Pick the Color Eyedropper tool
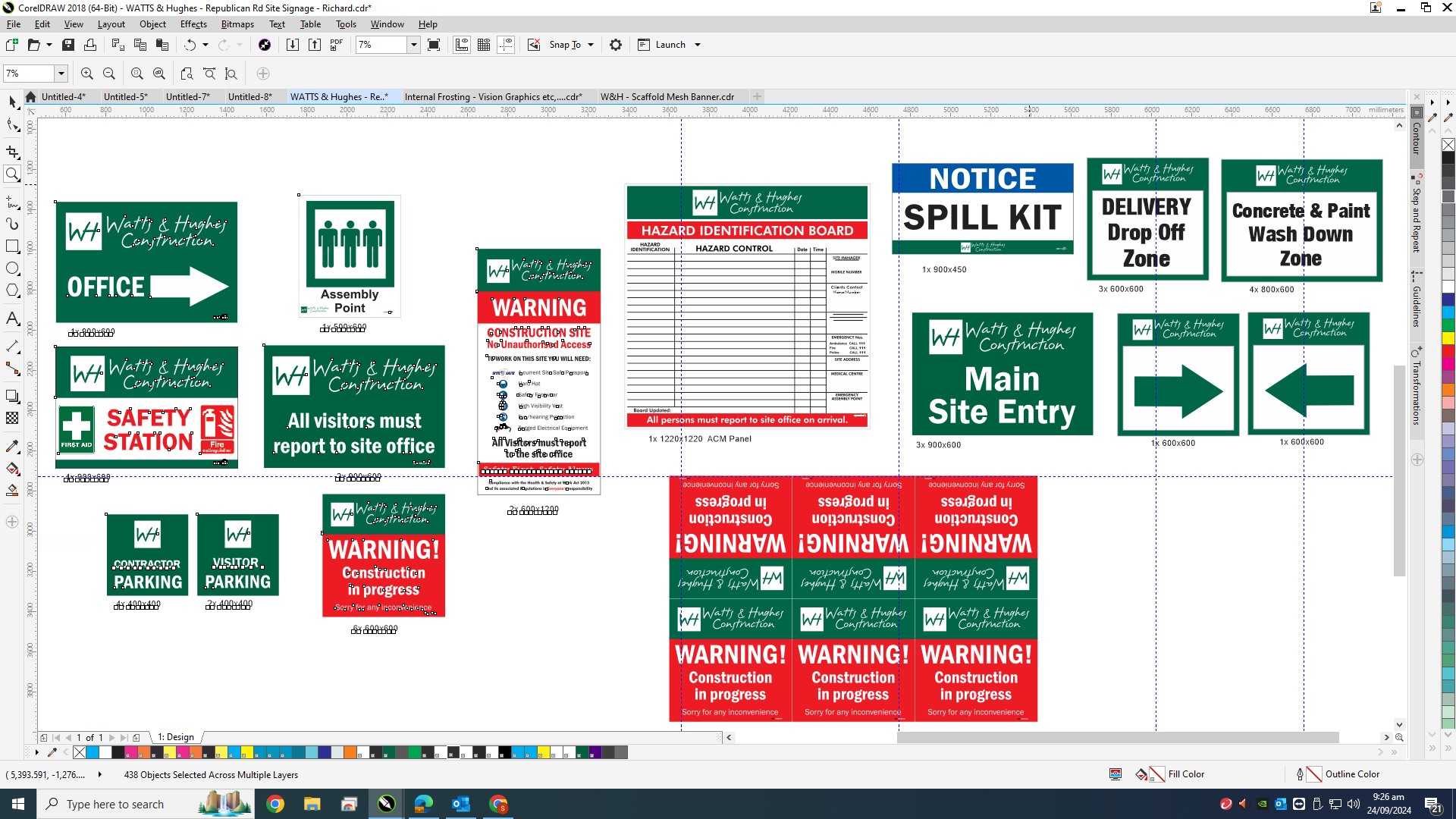Screen dimensions: 1456x819 [x=12, y=447]
